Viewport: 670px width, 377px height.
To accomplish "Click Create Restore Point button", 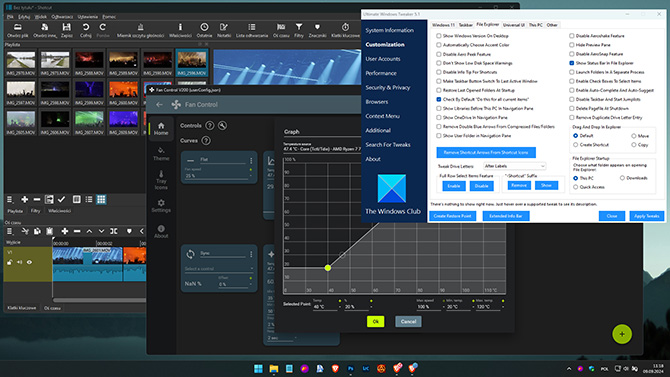I will 452,216.
